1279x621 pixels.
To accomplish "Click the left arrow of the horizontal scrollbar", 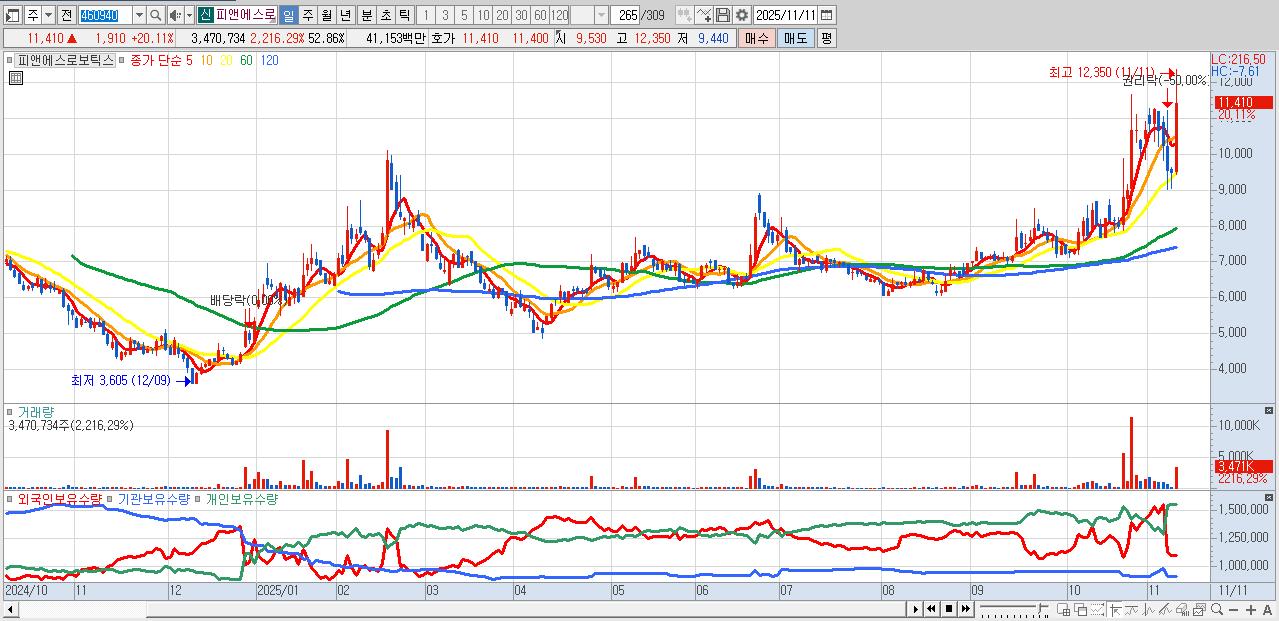I will 10,609.
